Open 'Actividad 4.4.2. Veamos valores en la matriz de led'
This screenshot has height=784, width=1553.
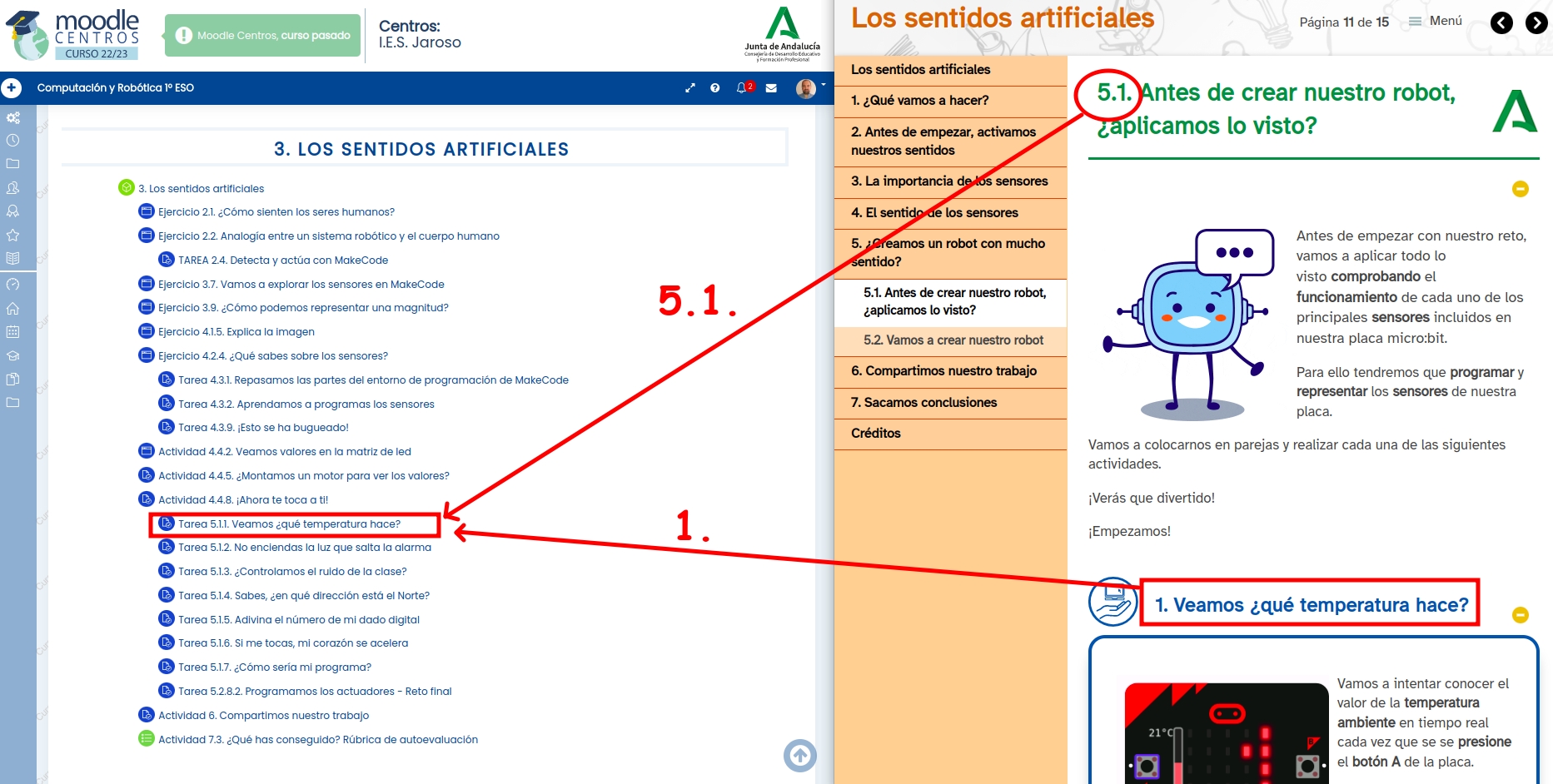[285, 452]
